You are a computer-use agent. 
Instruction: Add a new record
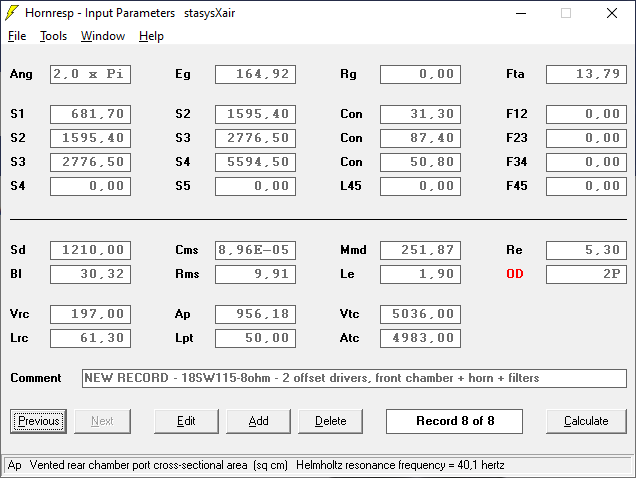pyautogui.click(x=258, y=421)
